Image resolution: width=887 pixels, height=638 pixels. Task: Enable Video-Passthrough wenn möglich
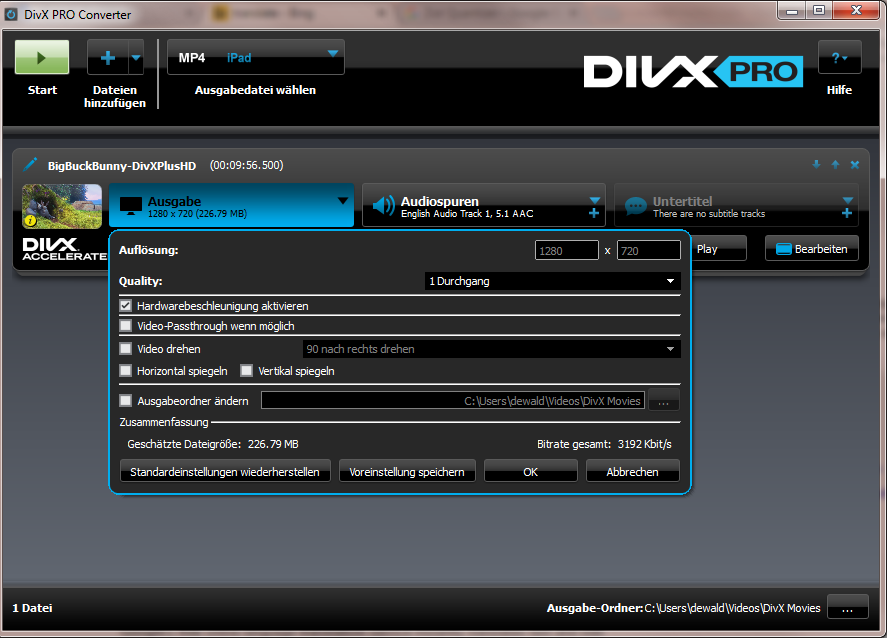(126, 326)
